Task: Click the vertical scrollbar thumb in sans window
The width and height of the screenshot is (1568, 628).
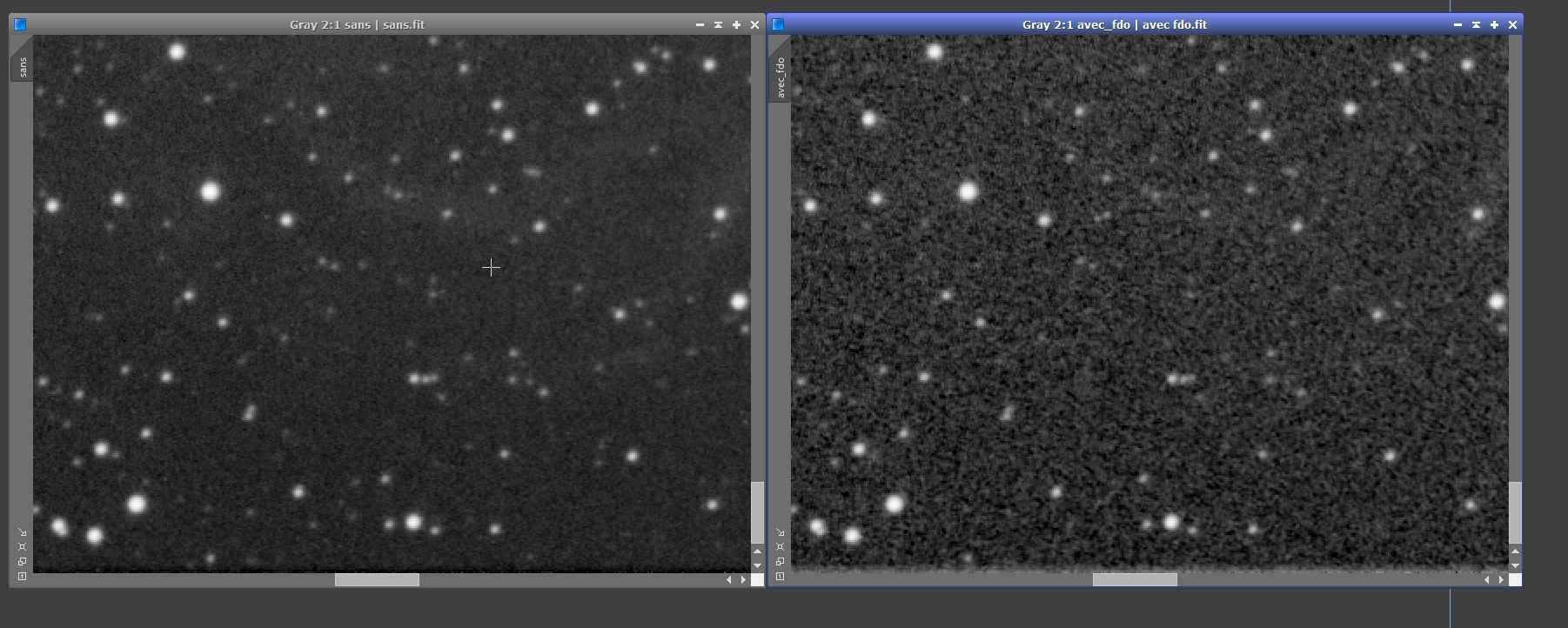Action: click(757, 513)
